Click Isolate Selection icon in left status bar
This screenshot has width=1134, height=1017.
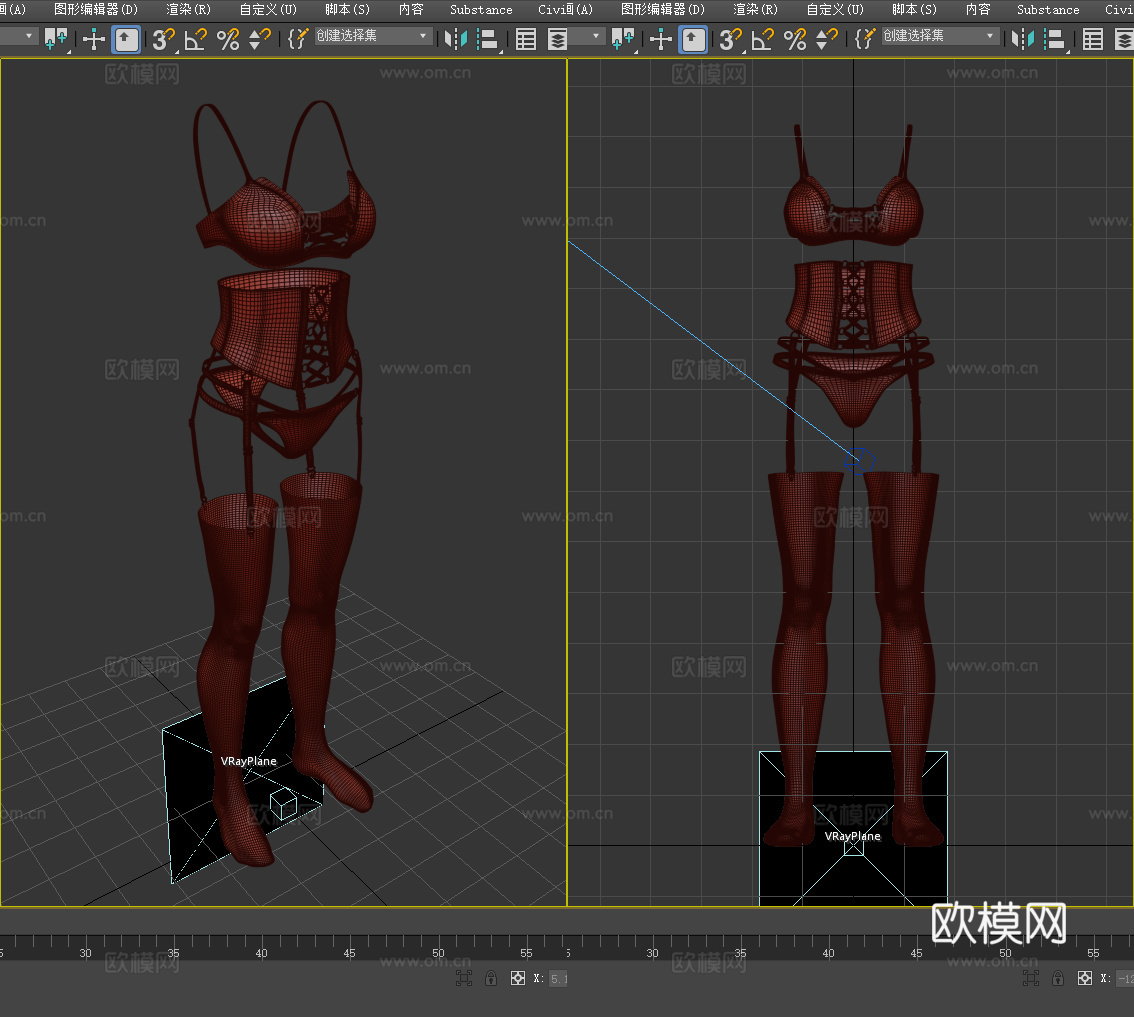tap(464, 978)
